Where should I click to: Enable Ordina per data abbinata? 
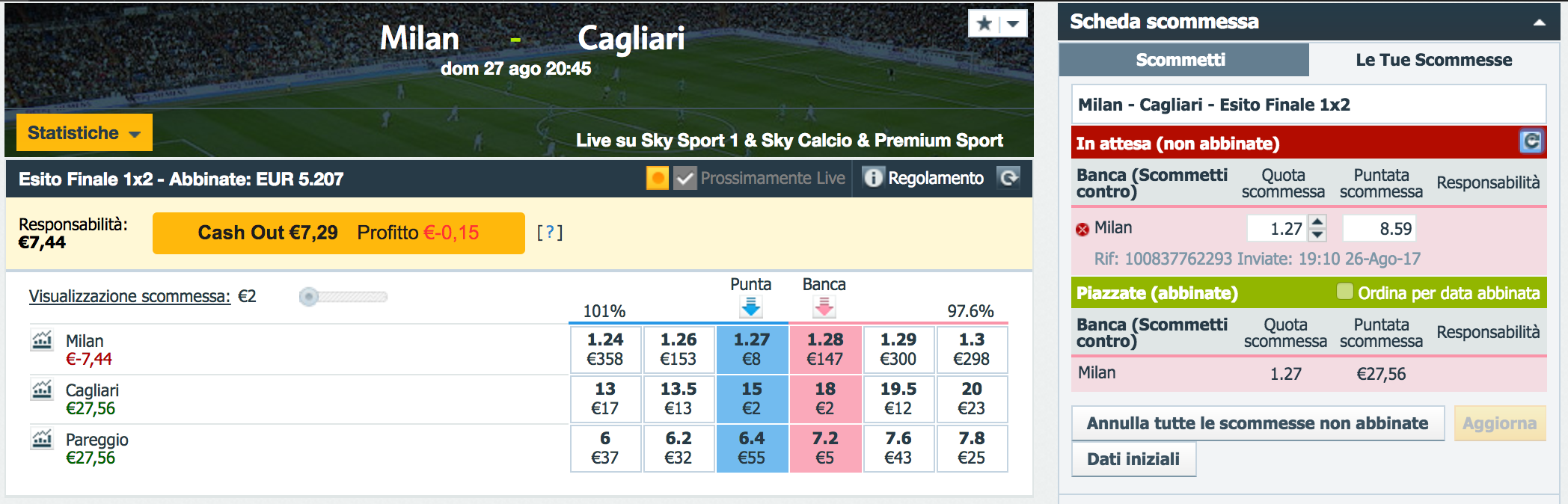coord(1345,291)
